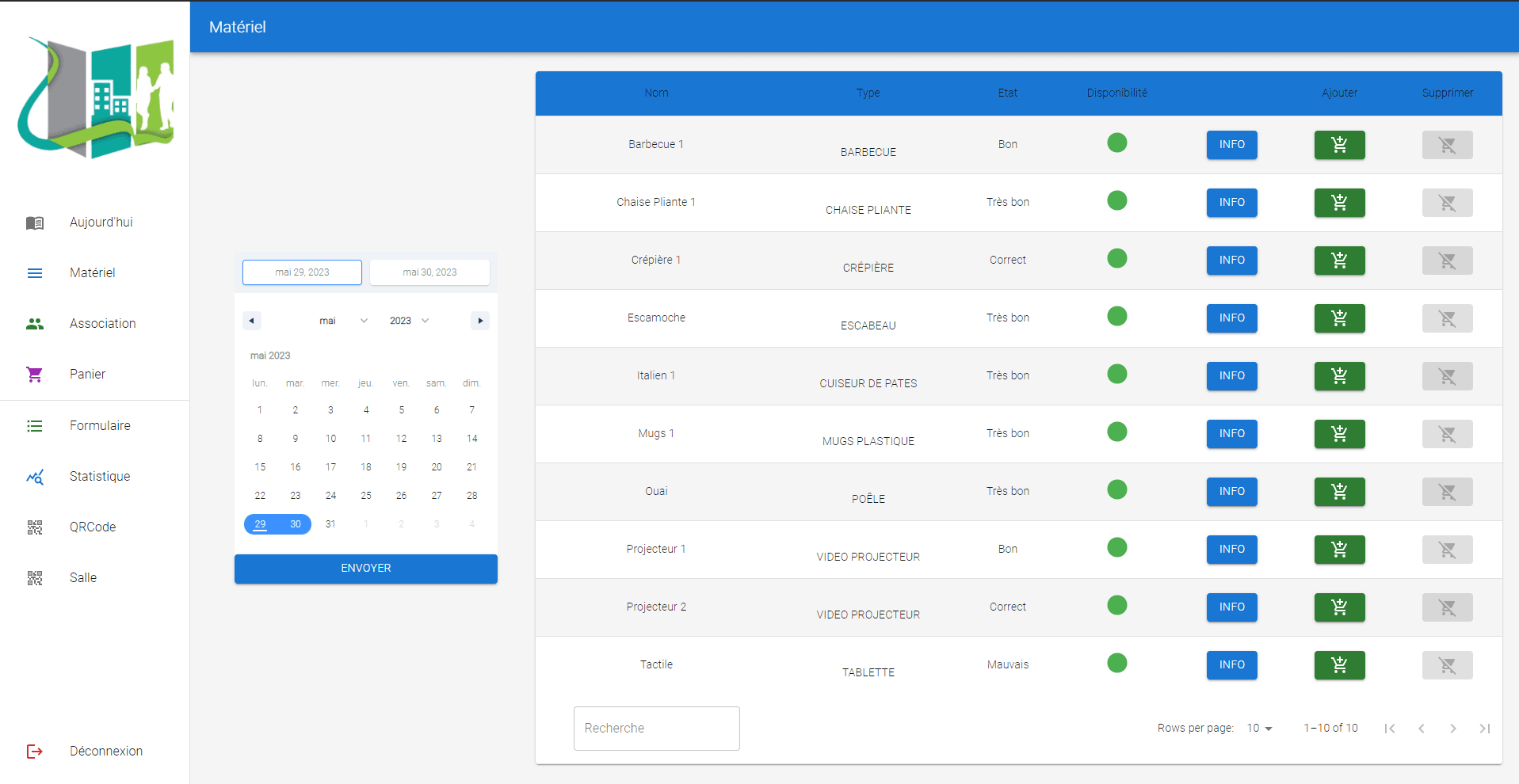This screenshot has width=1519, height=784.
Task: Expand the year dropdown showing 2023
Action: 409,321
